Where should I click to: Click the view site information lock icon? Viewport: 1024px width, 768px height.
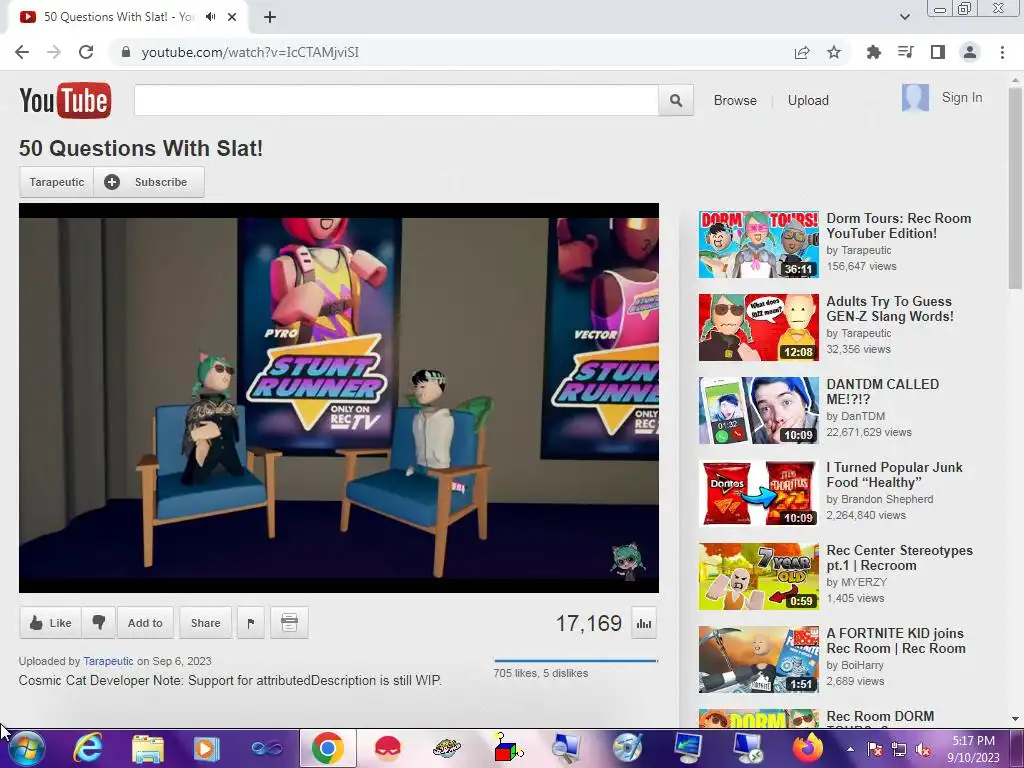point(126,52)
